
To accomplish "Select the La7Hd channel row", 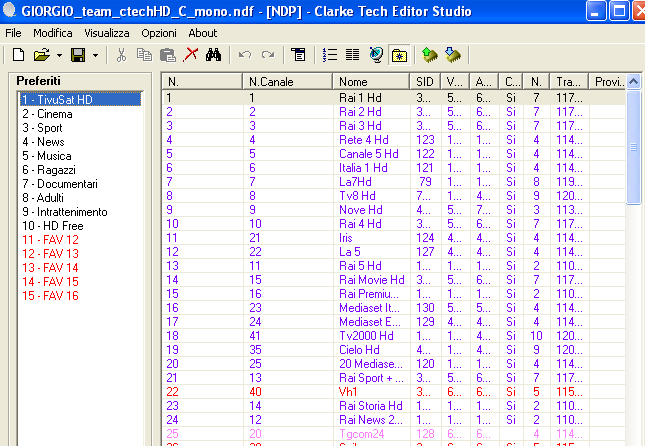I will 394,182.
